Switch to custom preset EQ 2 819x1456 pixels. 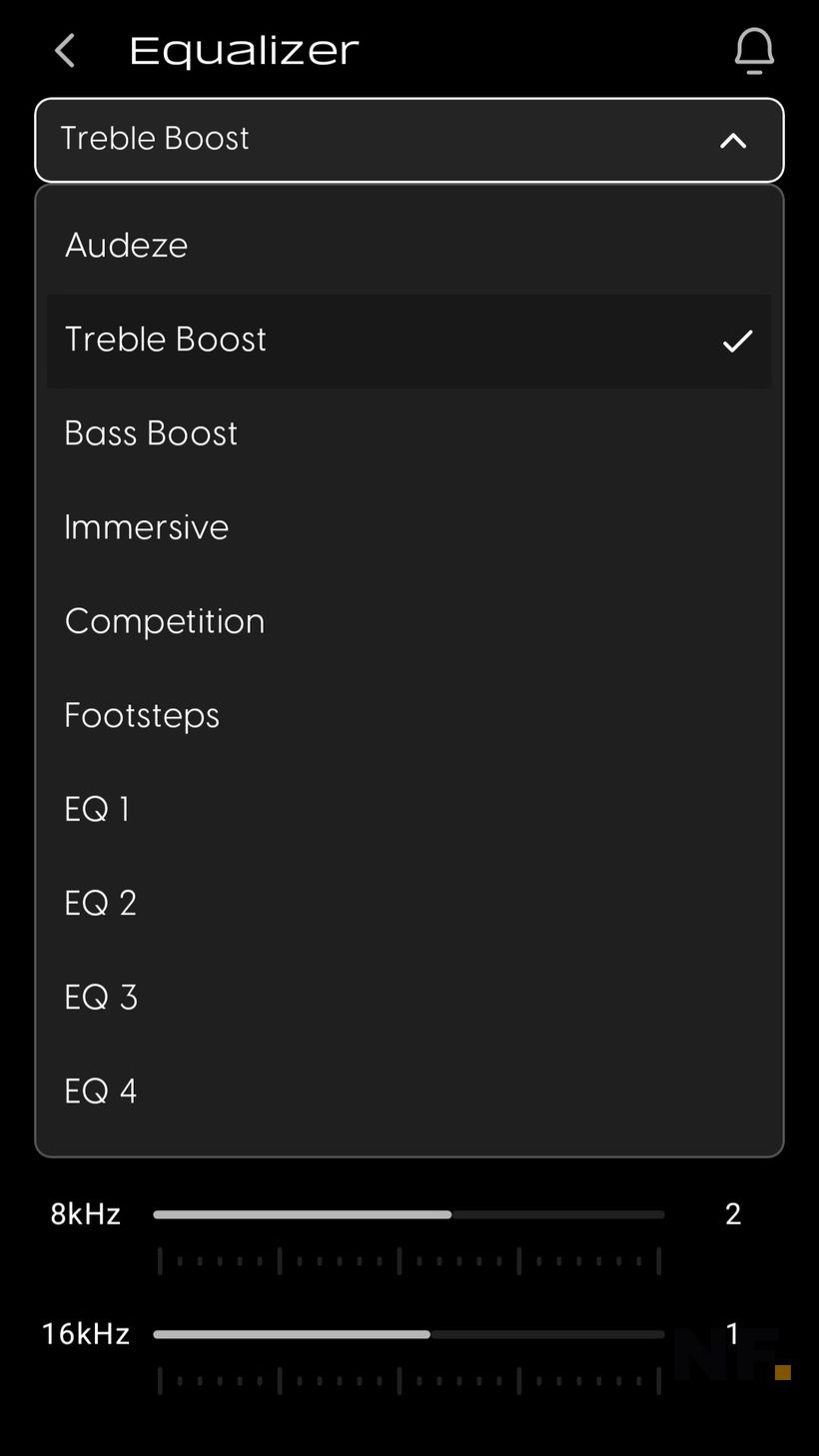click(x=409, y=904)
